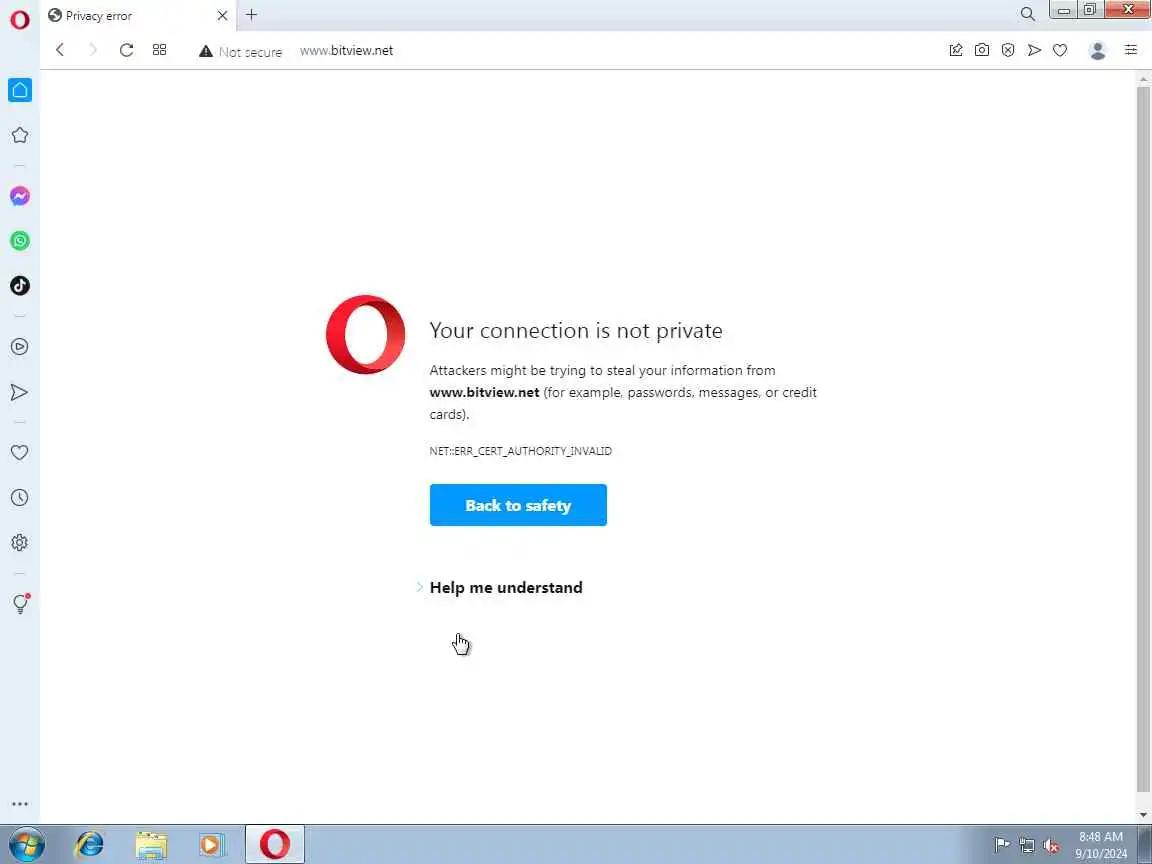
Task: Click the Back to safety button
Action: point(518,505)
